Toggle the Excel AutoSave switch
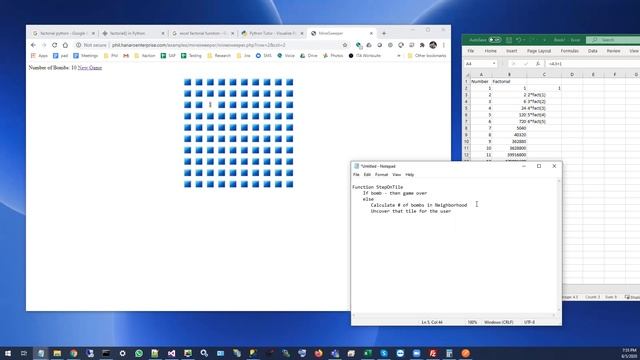The width and height of the screenshot is (640, 360). point(495,40)
